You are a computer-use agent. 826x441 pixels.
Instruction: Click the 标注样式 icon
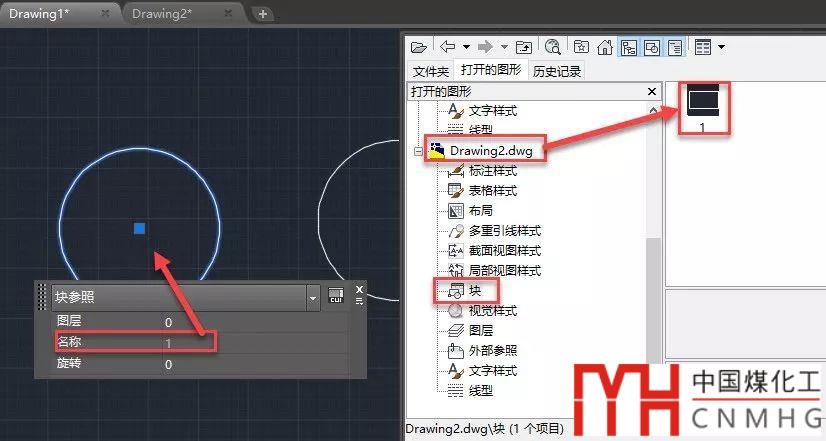[x=456, y=171]
